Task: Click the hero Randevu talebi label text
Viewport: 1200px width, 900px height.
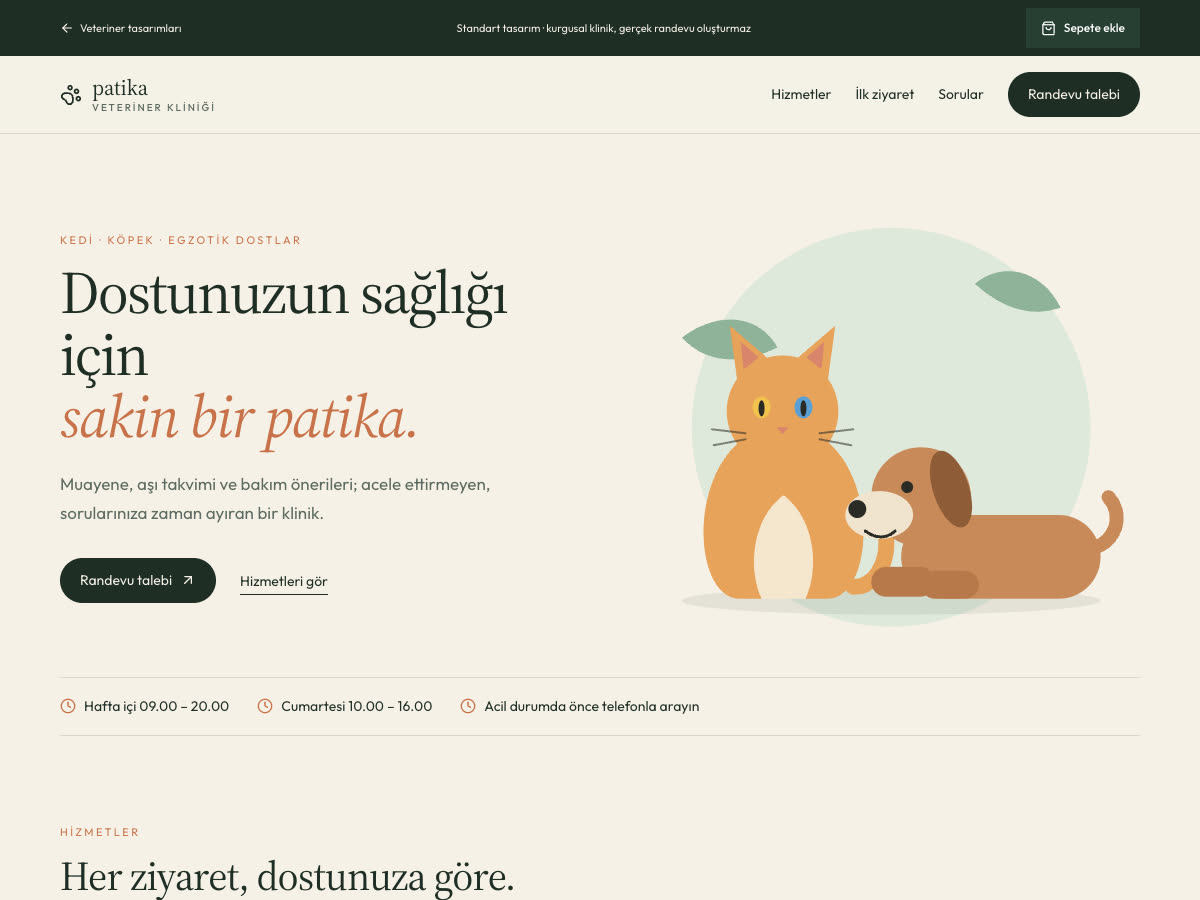Action: [x=126, y=580]
